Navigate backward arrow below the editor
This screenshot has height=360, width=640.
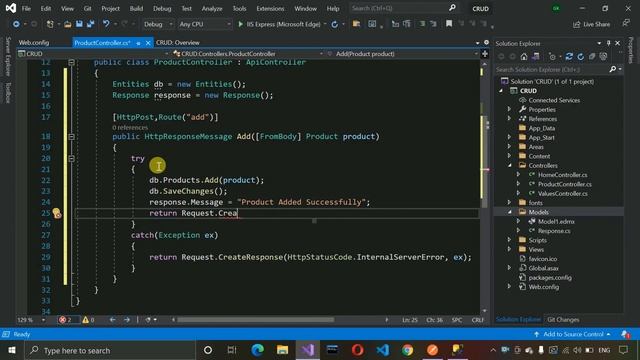tap(112, 320)
